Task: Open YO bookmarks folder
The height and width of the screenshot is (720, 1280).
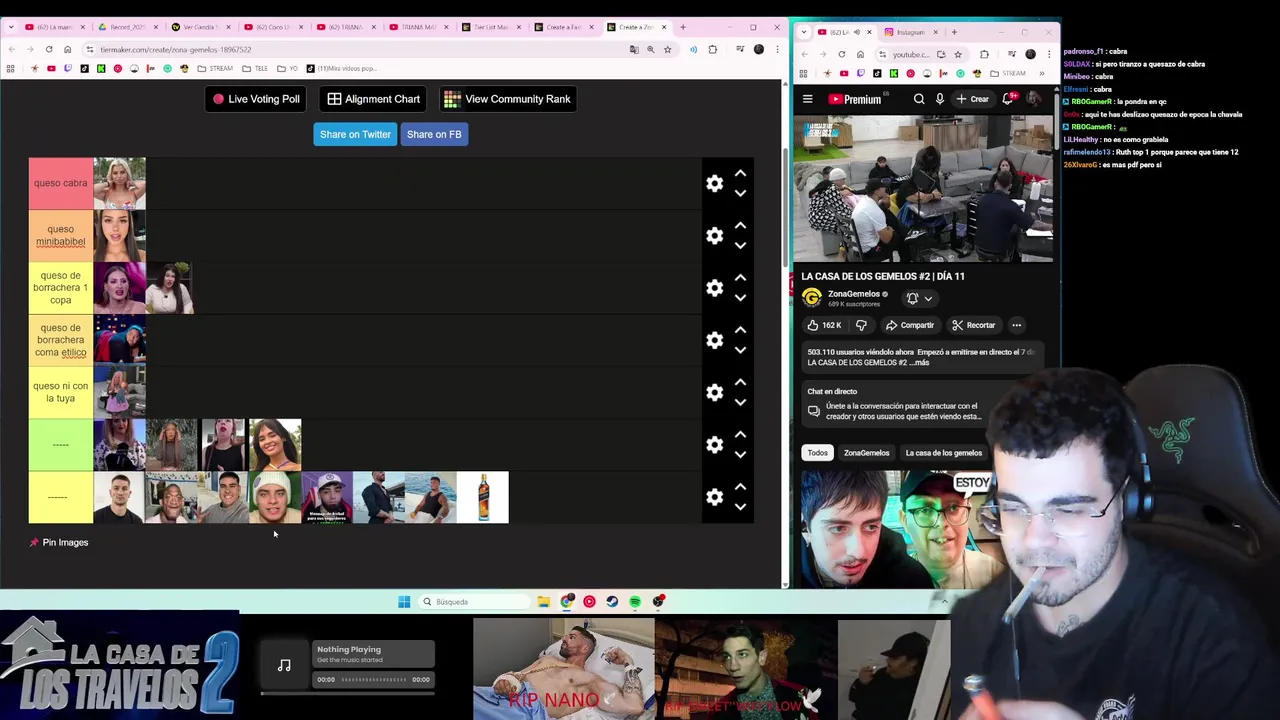Action: (x=286, y=69)
